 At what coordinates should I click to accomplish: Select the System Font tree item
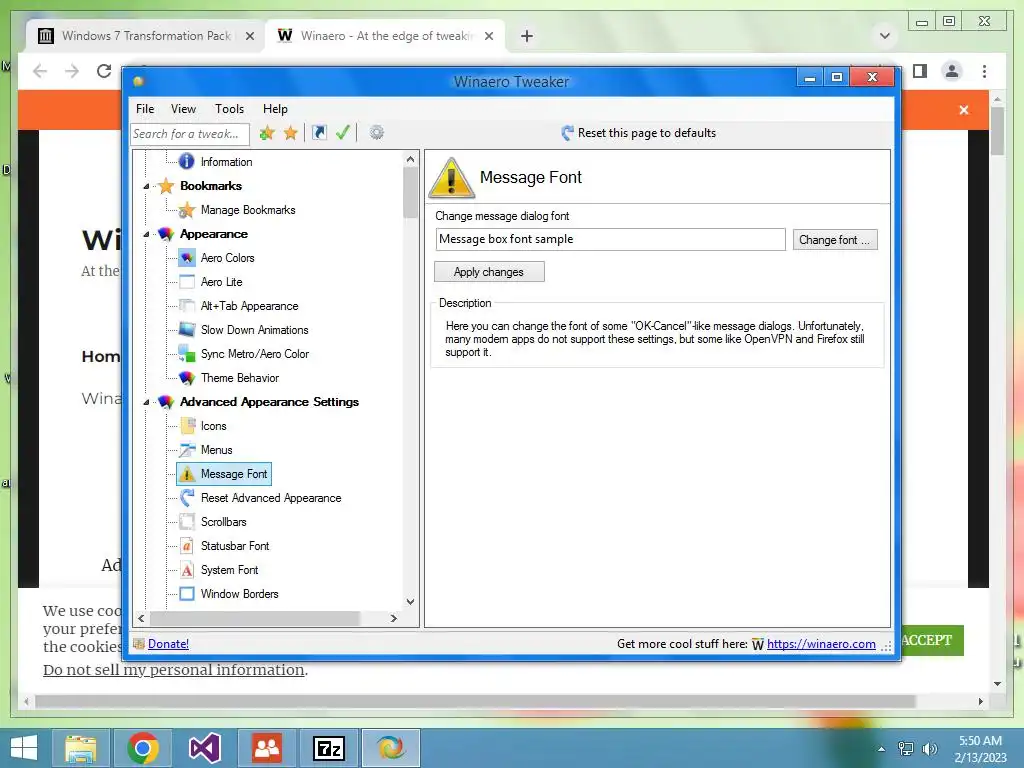click(x=229, y=570)
